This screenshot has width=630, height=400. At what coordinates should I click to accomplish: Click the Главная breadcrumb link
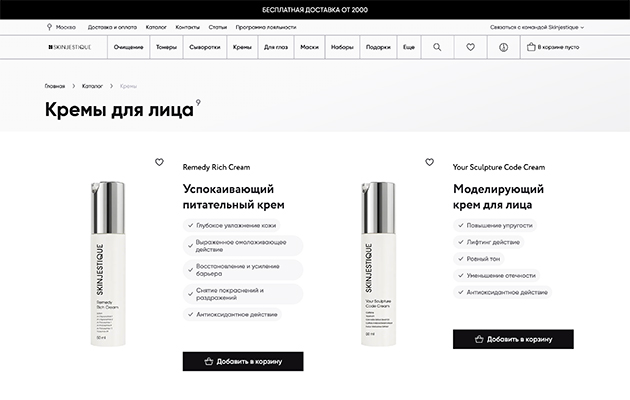click(56, 86)
